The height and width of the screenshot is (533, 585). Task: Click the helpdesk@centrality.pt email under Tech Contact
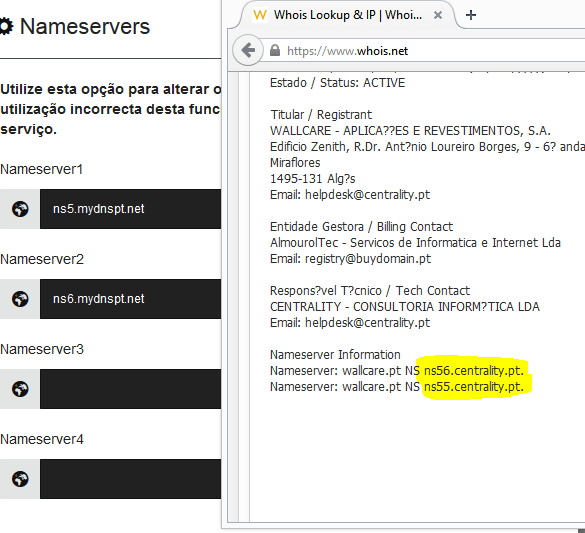click(x=367, y=322)
